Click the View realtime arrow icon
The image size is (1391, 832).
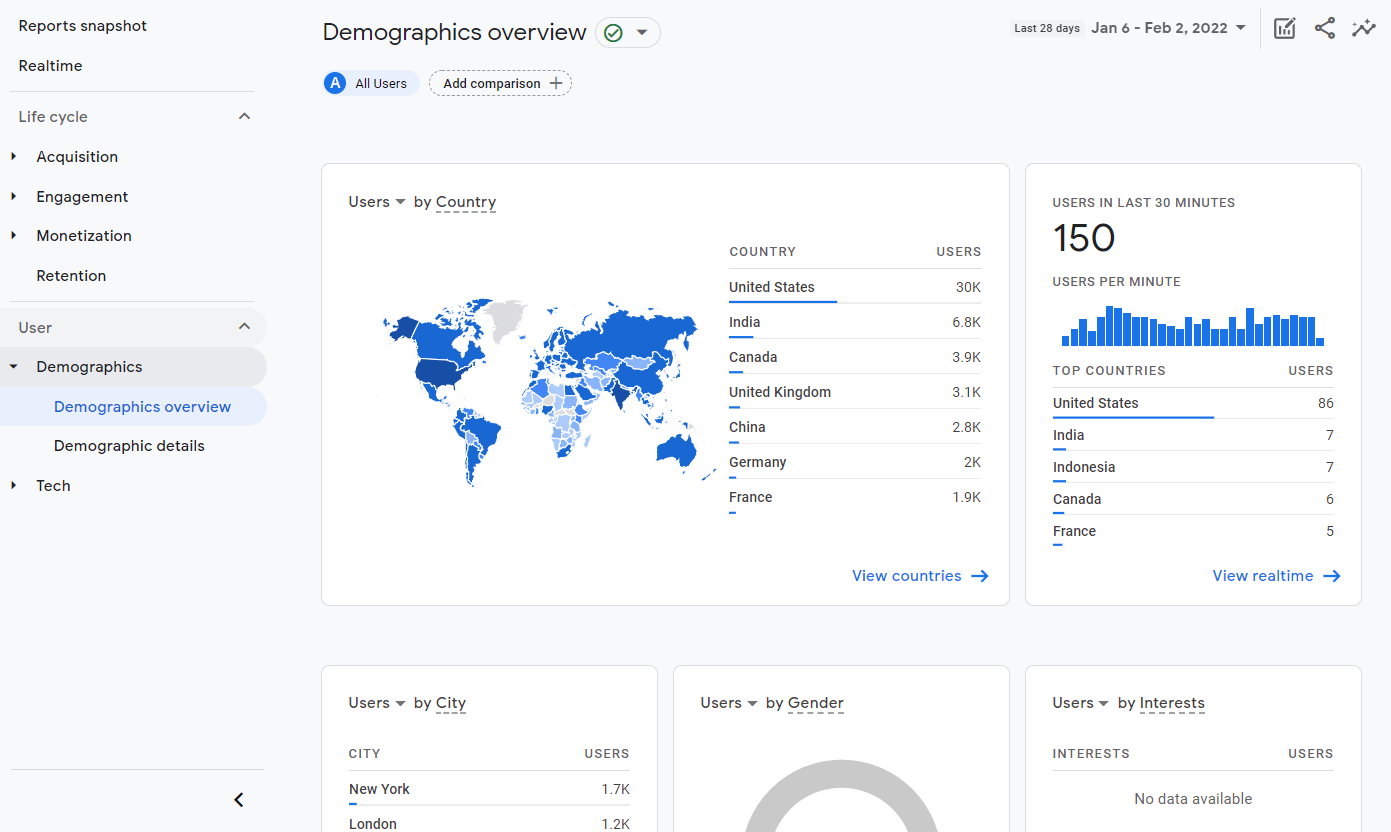pyautogui.click(x=1334, y=575)
